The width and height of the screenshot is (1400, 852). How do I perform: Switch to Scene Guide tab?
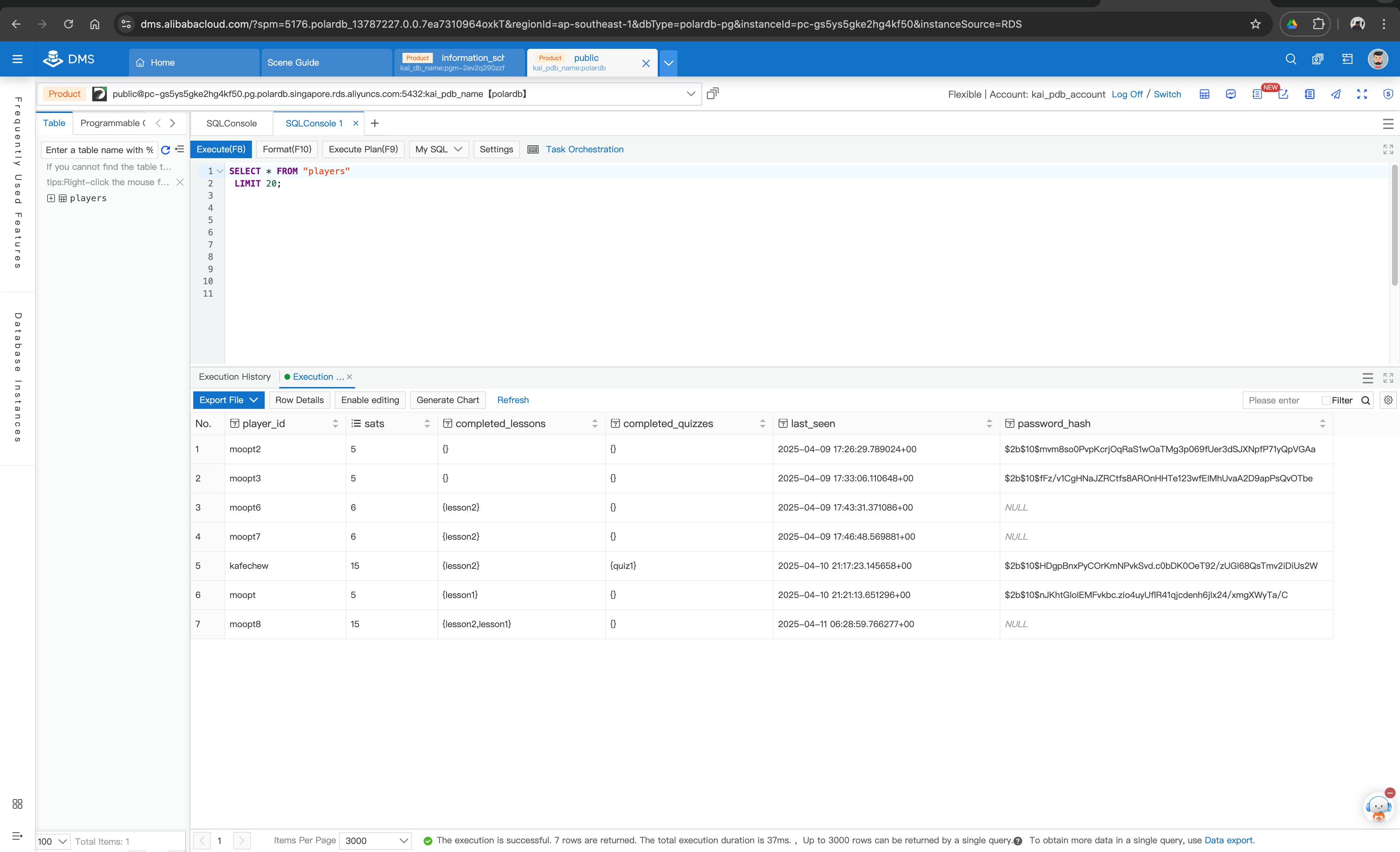pyautogui.click(x=327, y=62)
